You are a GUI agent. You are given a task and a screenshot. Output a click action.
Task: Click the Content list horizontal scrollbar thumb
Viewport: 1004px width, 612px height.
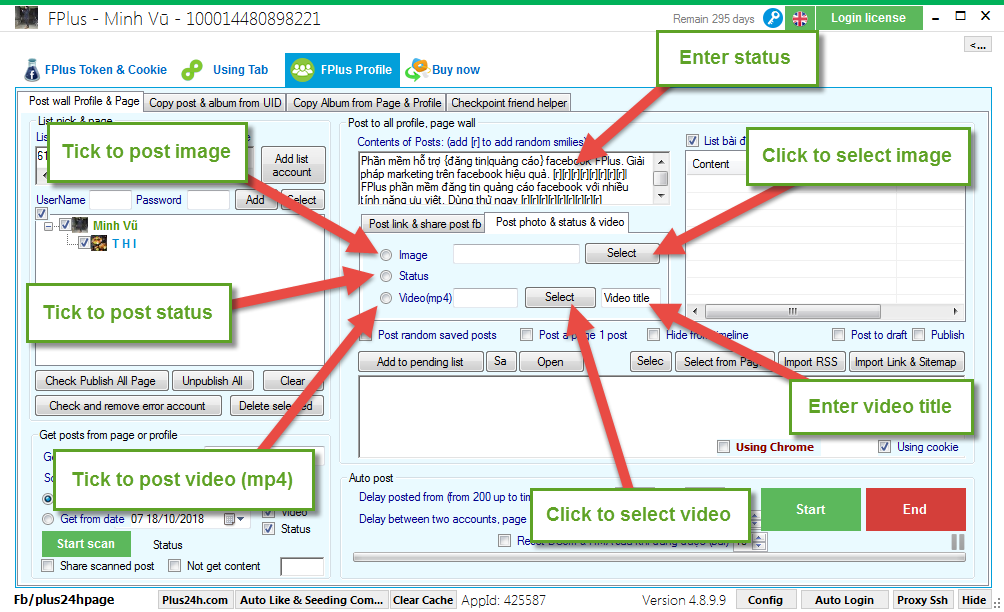793,311
